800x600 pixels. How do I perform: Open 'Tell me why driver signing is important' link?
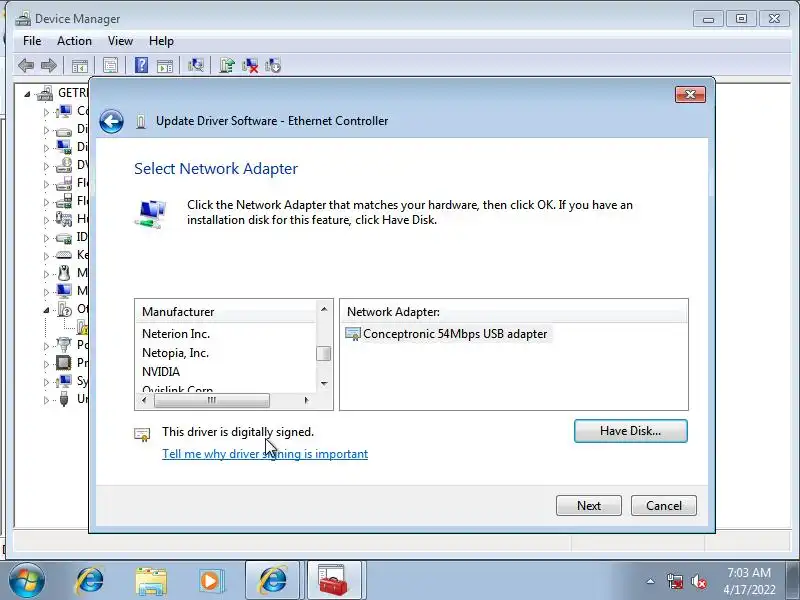(x=265, y=454)
